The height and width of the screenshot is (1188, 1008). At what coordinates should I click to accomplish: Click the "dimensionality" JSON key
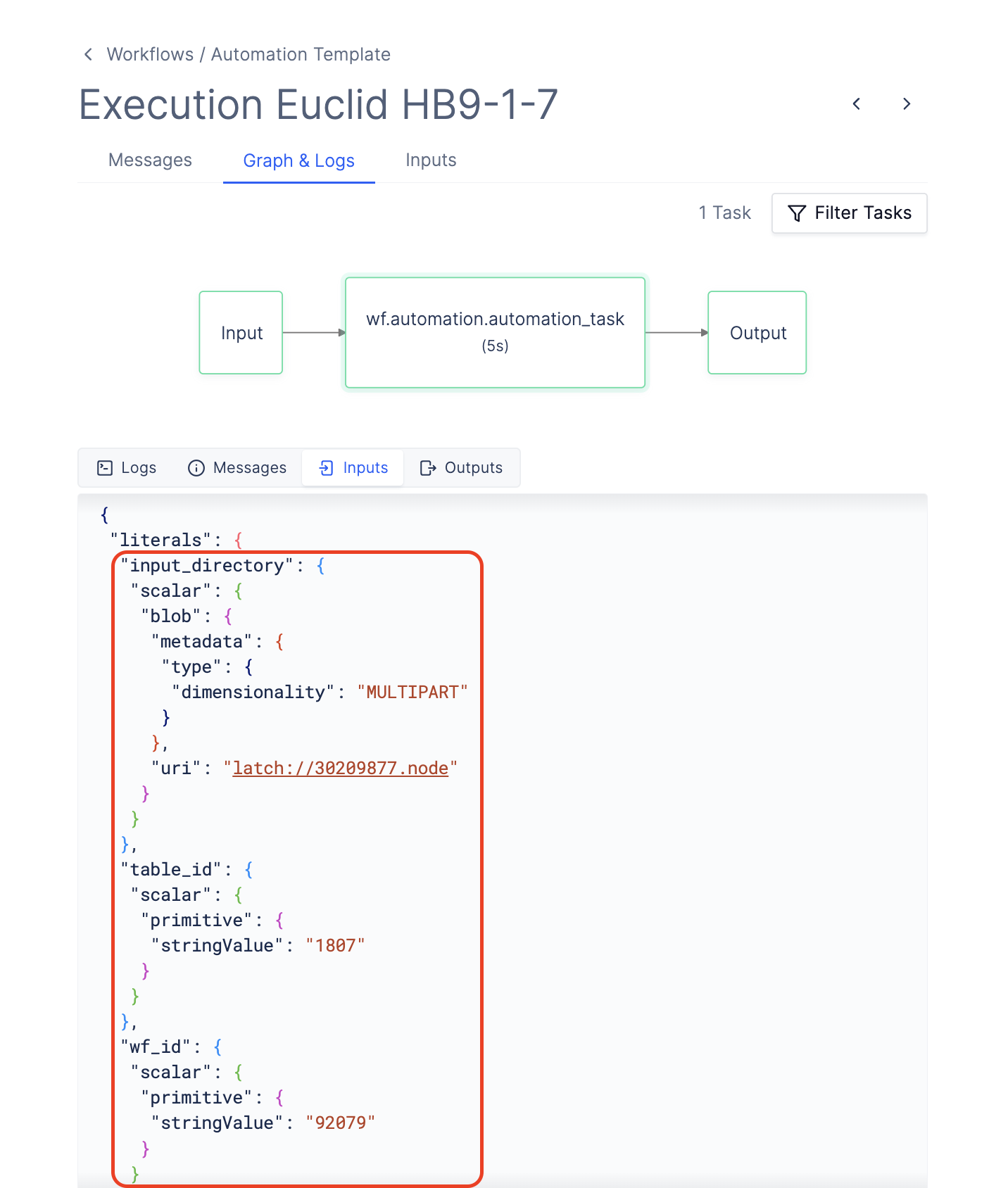point(253,692)
